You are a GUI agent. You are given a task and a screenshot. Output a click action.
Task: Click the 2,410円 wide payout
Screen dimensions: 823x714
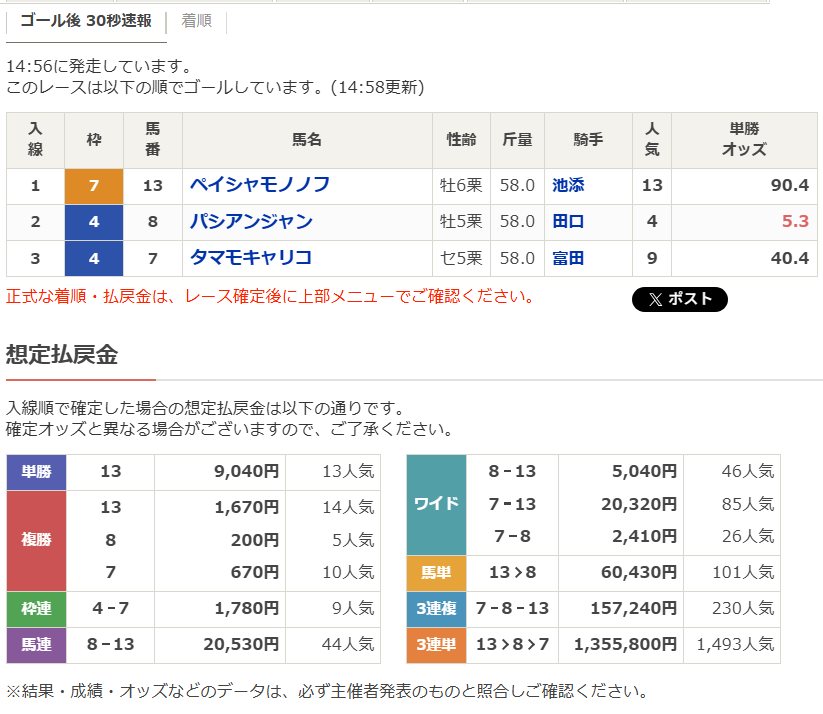[644, 537]
